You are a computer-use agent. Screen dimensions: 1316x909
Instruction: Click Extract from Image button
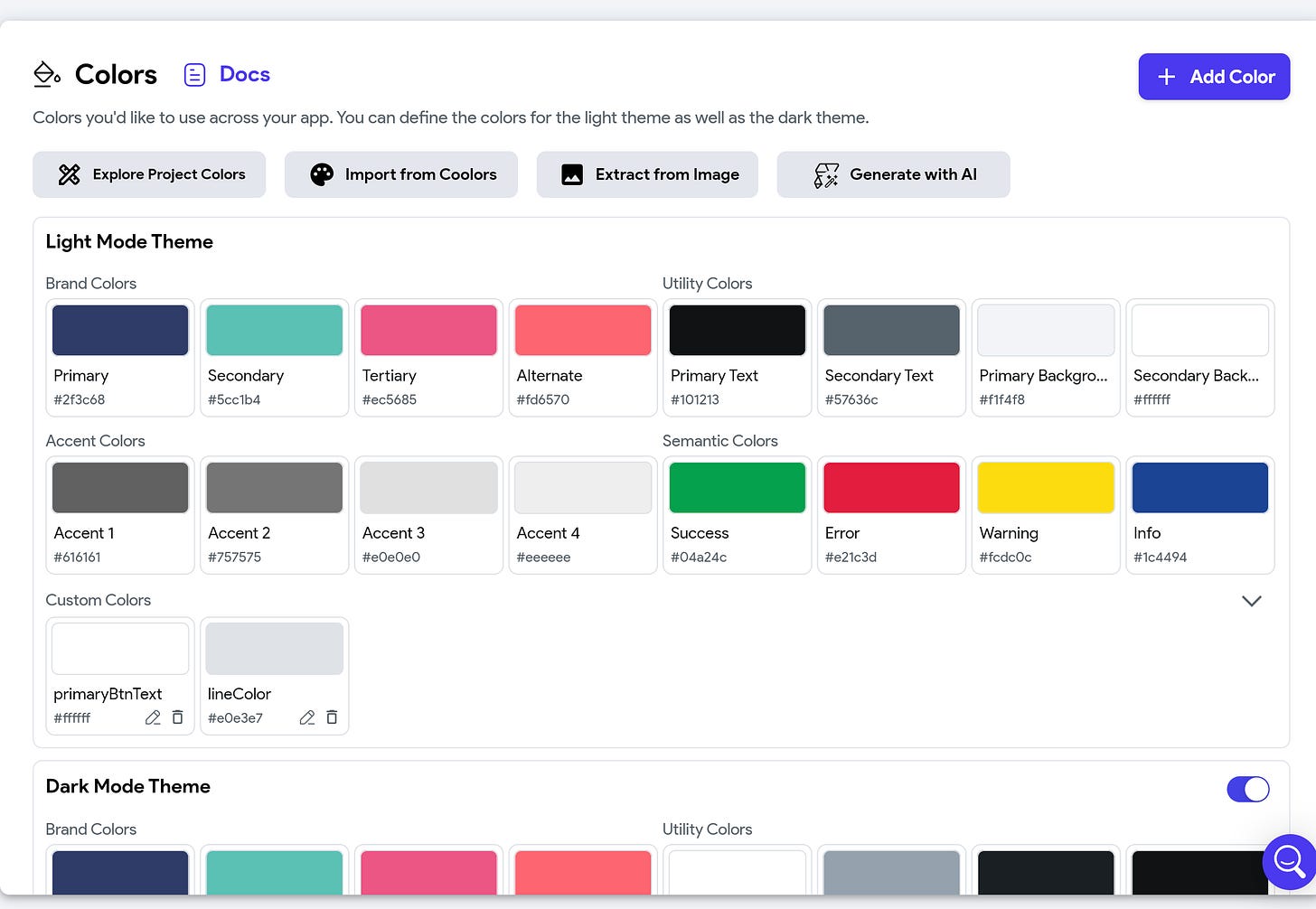click(x=647, y=174)
